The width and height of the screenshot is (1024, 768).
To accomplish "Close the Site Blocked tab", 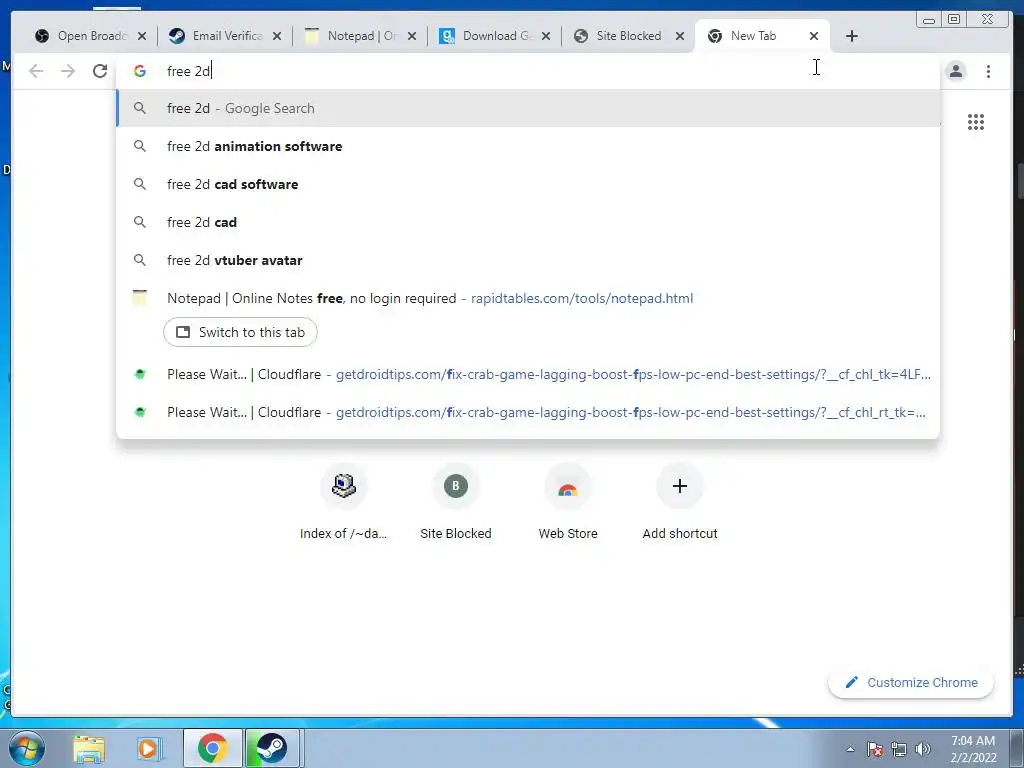I will 680,36.
